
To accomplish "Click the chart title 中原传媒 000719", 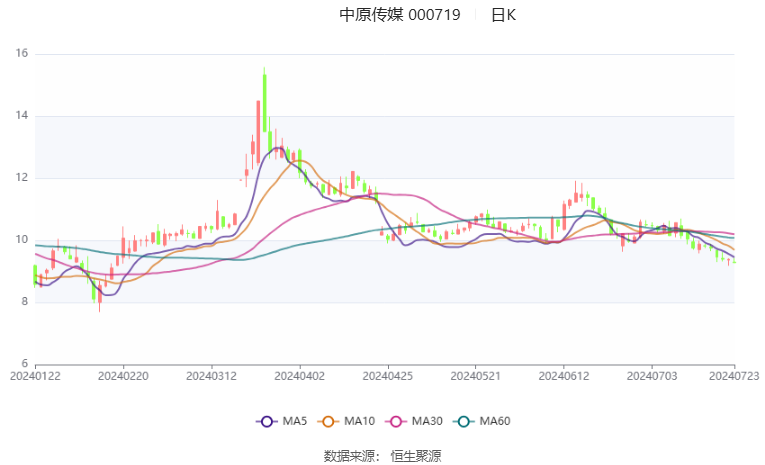I will click(x=400, y=15).
